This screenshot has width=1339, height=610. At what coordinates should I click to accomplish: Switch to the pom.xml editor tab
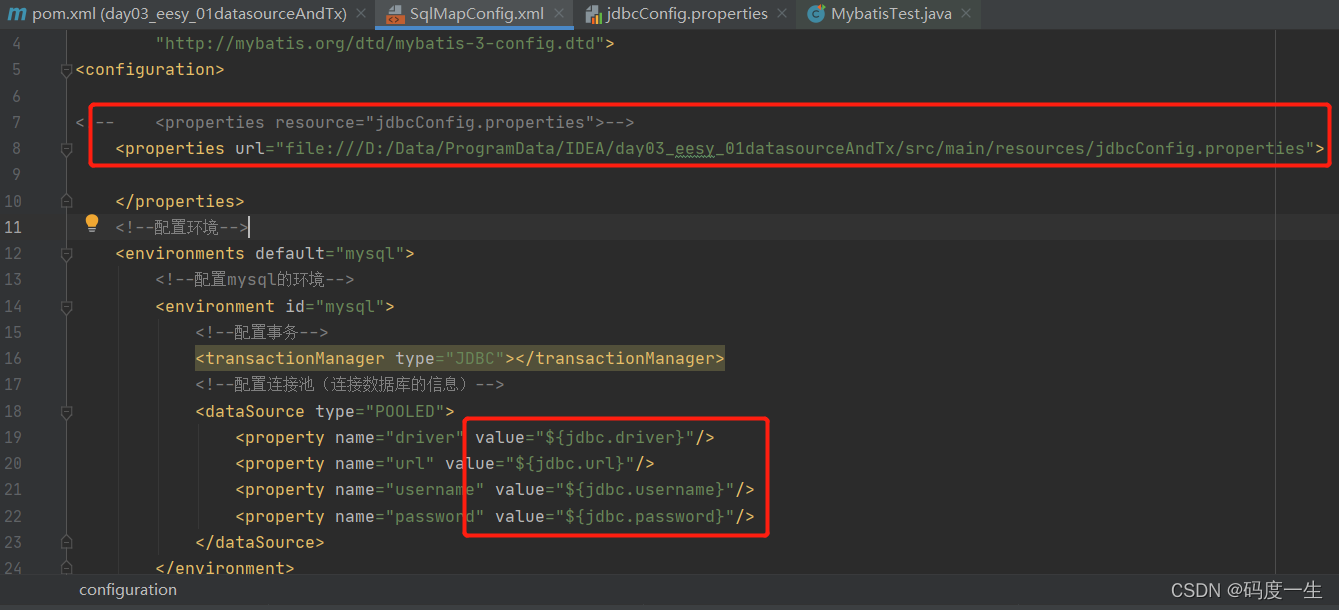click(x=189, y=14)
